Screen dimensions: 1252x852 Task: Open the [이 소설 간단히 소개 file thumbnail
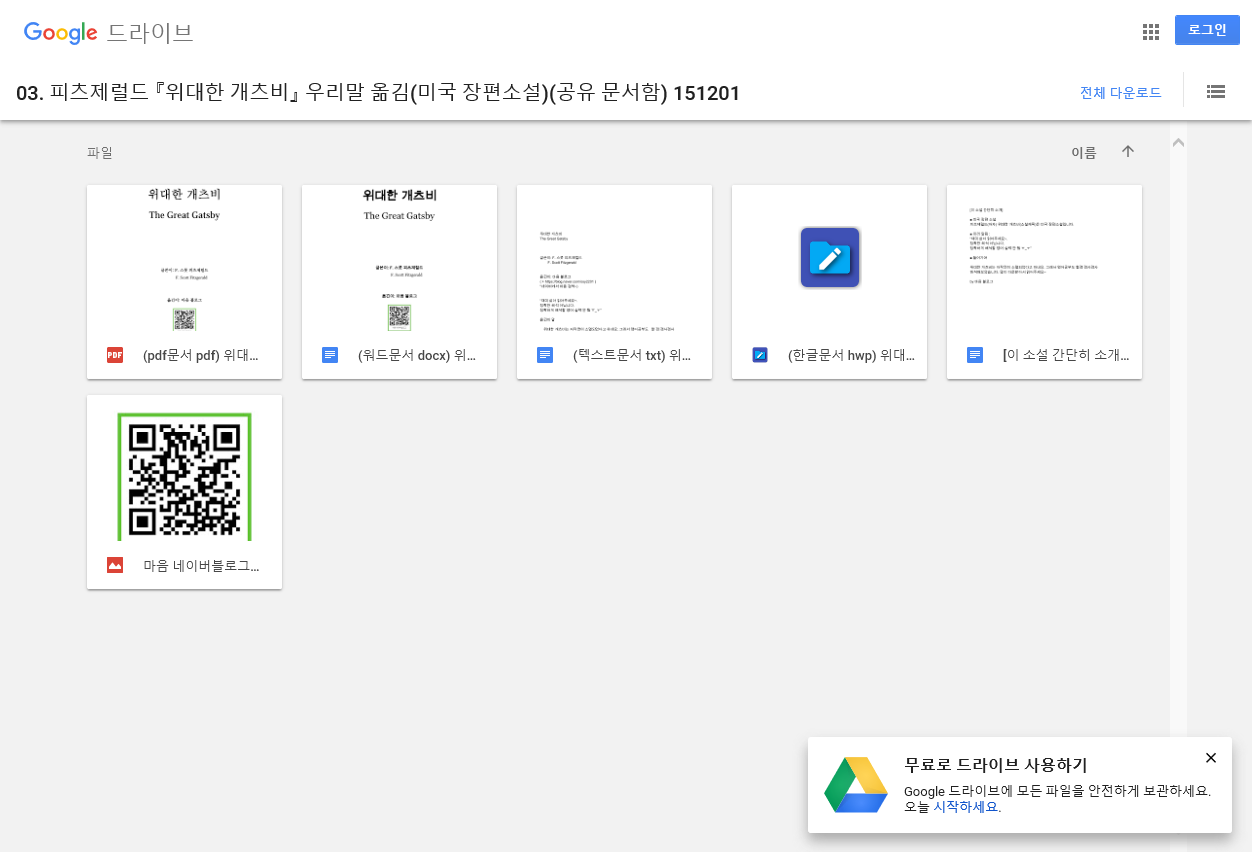(1044, 258)
